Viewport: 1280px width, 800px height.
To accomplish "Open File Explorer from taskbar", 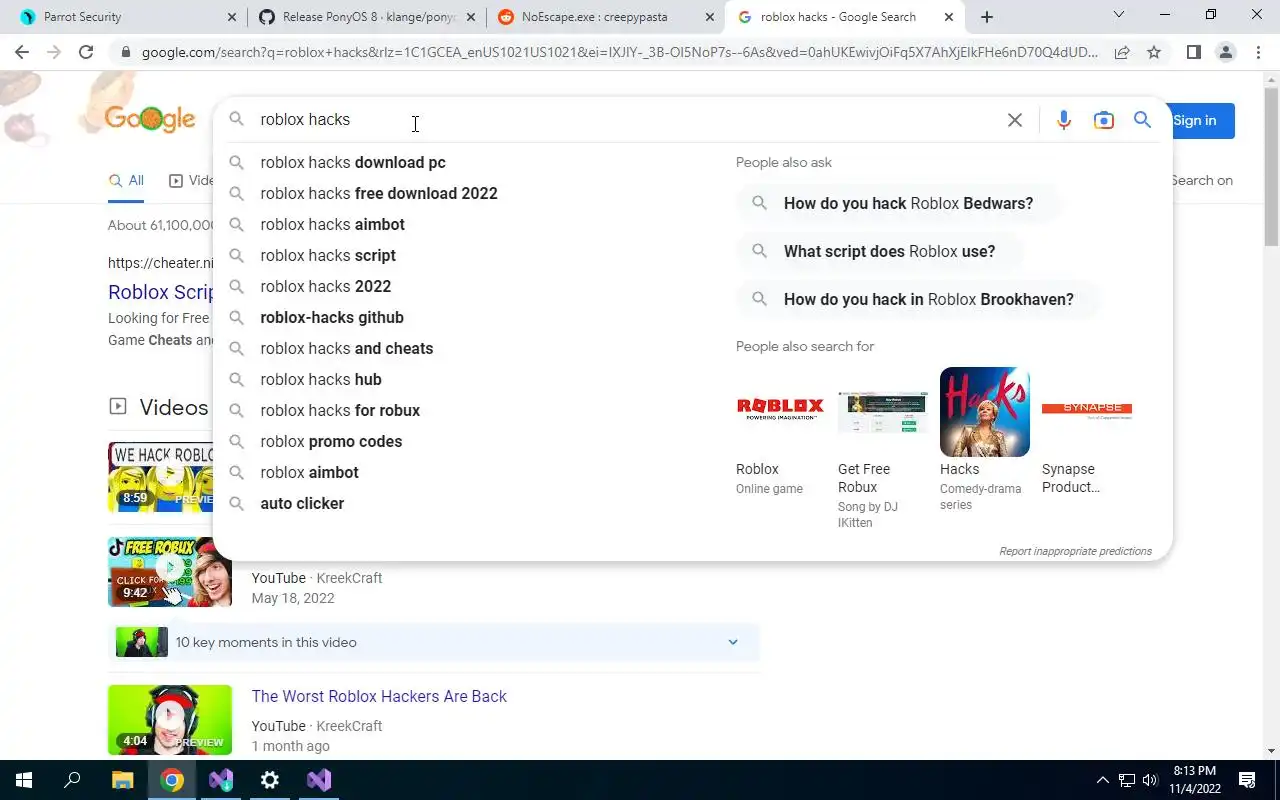I will coord(122,780).
